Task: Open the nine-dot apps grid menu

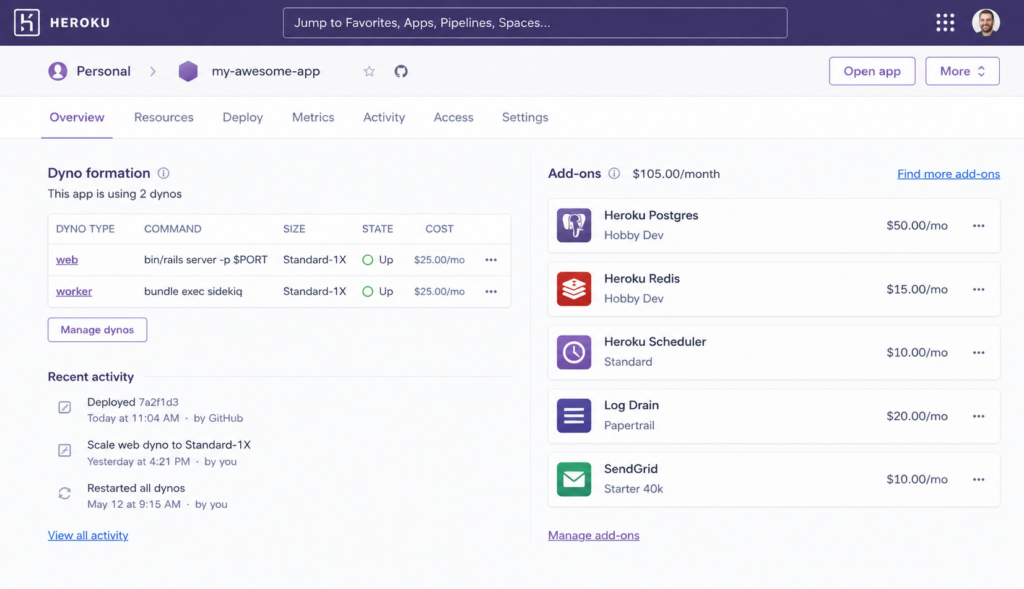Action: (x=944, y=22)
